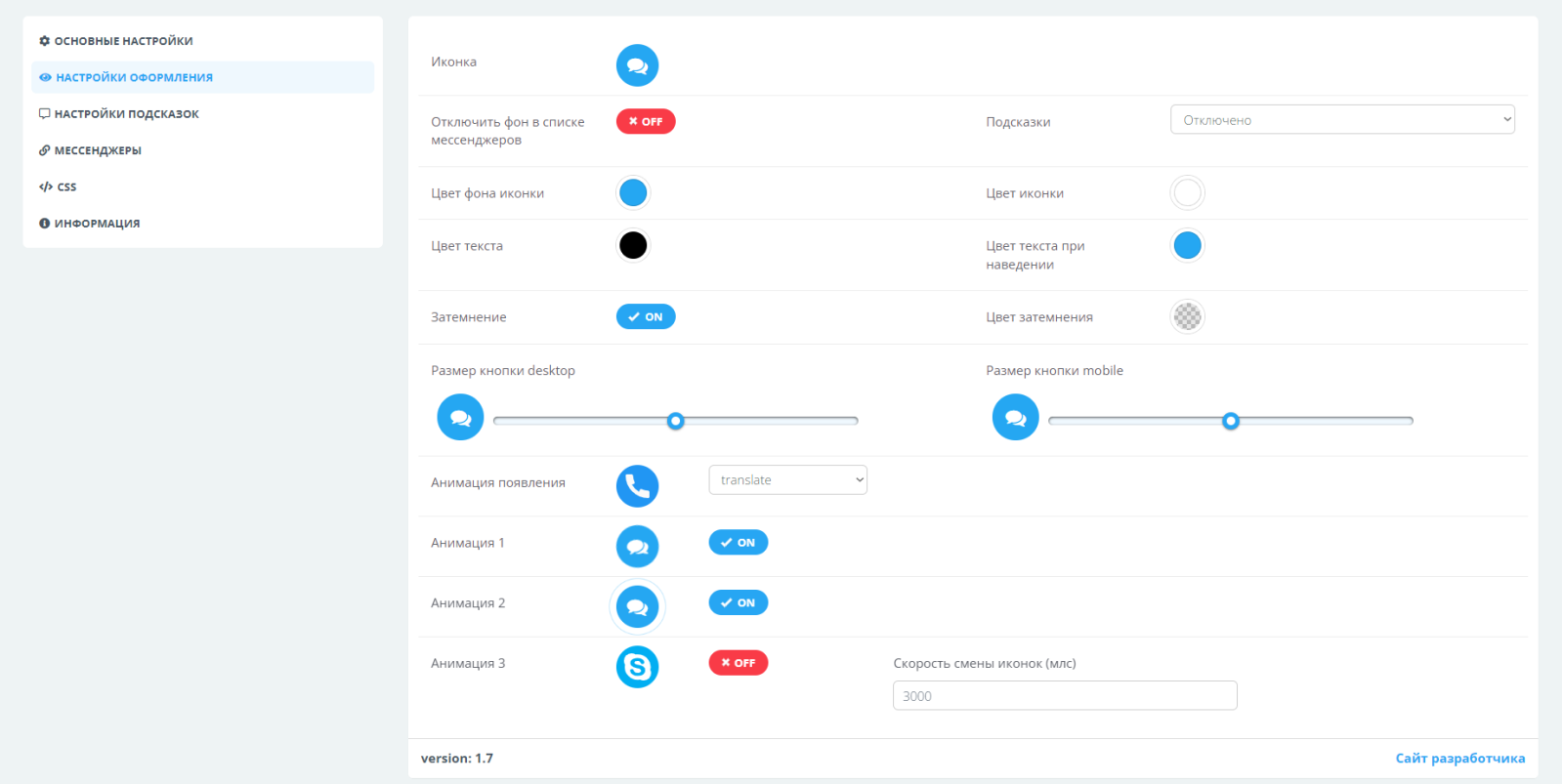Click the chat icon in Анимация 1 row
This screenshot has width=1563, height=784.
click(637, 546)
